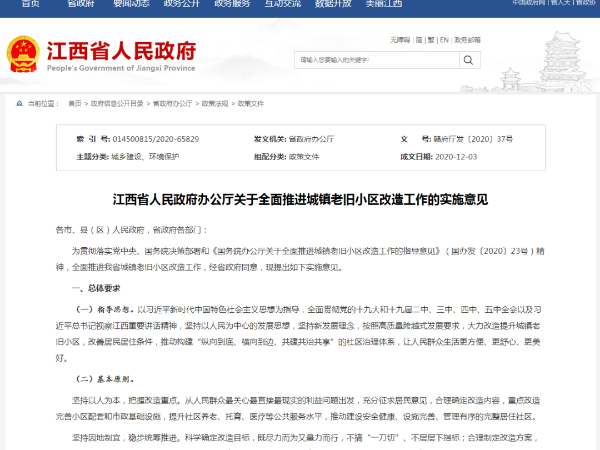Open the 政务公开 navigation menu
Viewport: 600px width, 450px height.
[182, 3]
